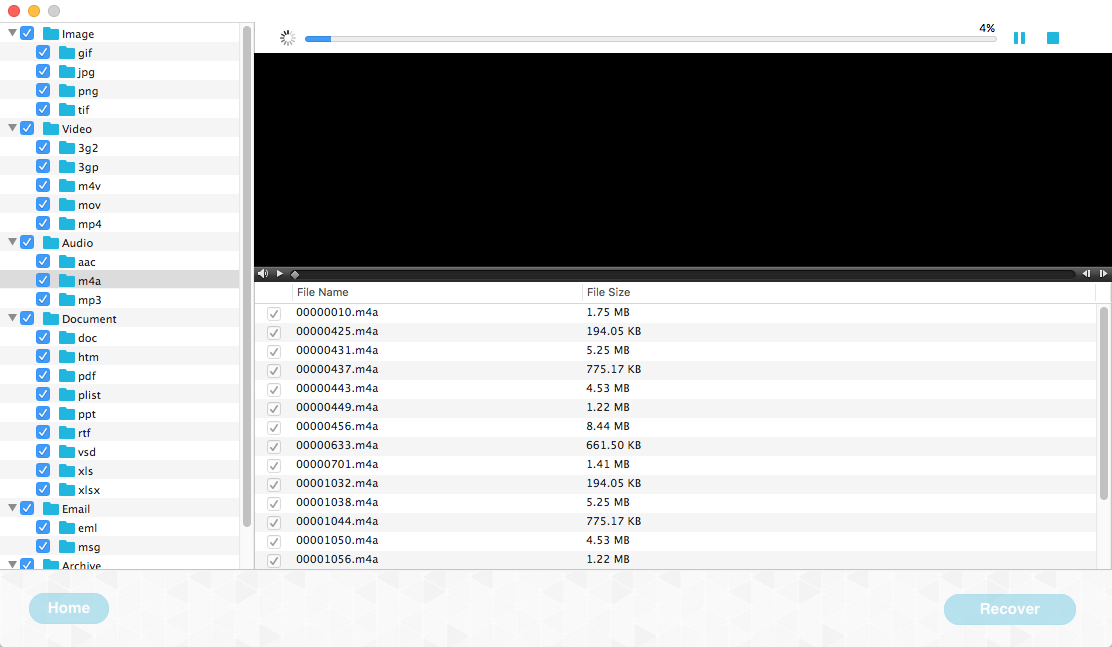Click the preview seek track
1112x647 pixels.
pyautogui.click(x=686, y=274)
